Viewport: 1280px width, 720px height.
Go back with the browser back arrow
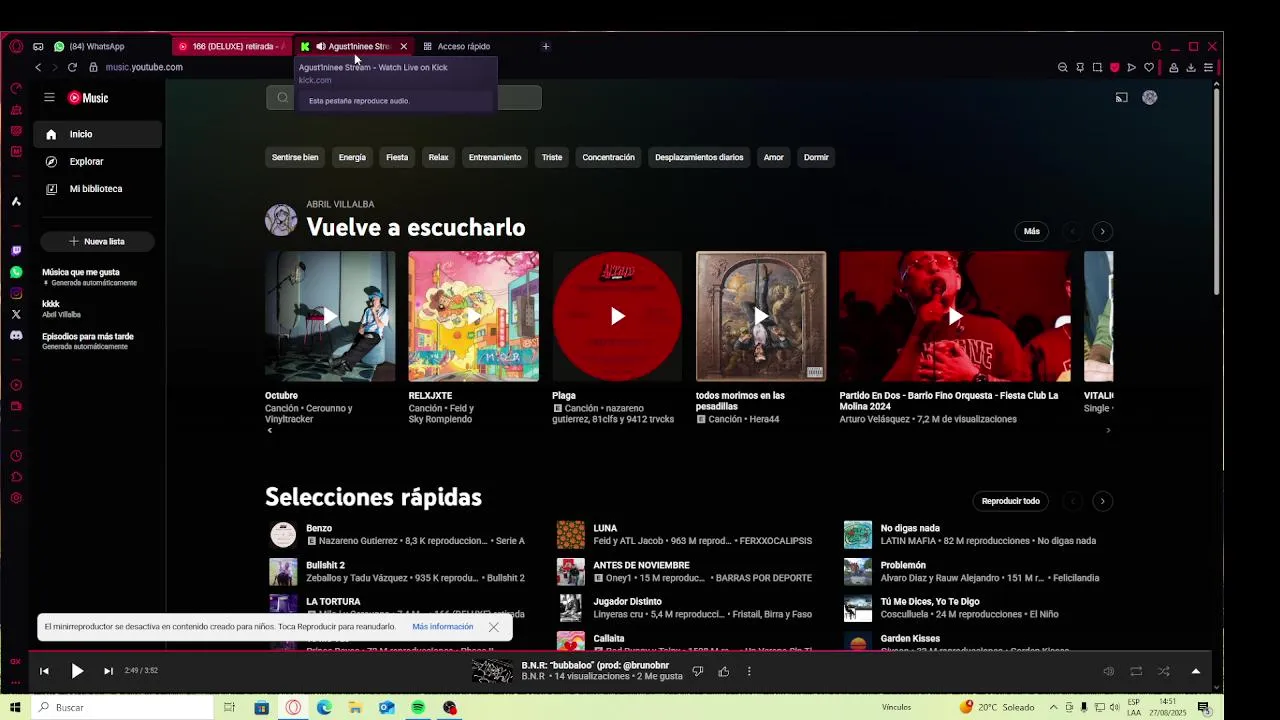pos(38,67)
